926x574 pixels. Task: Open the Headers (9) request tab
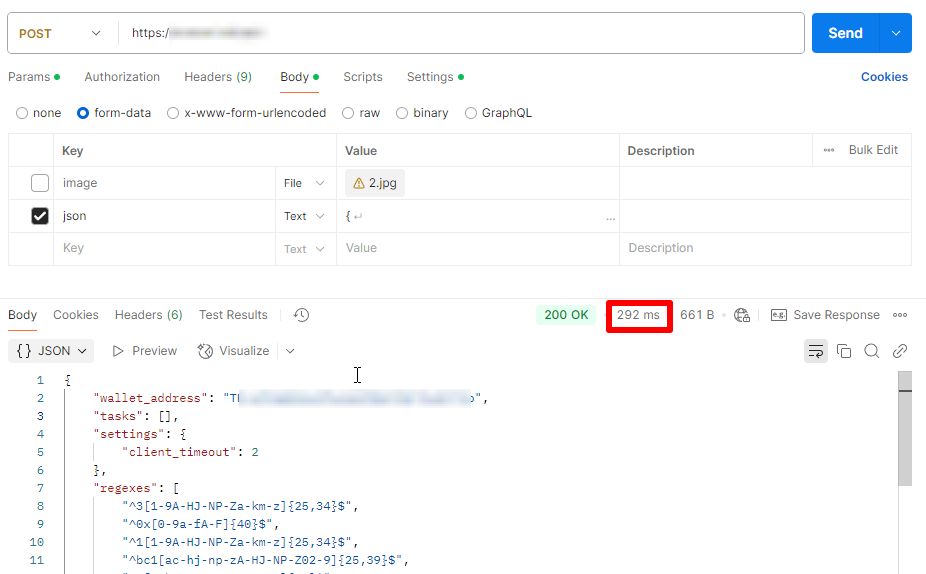218,77
